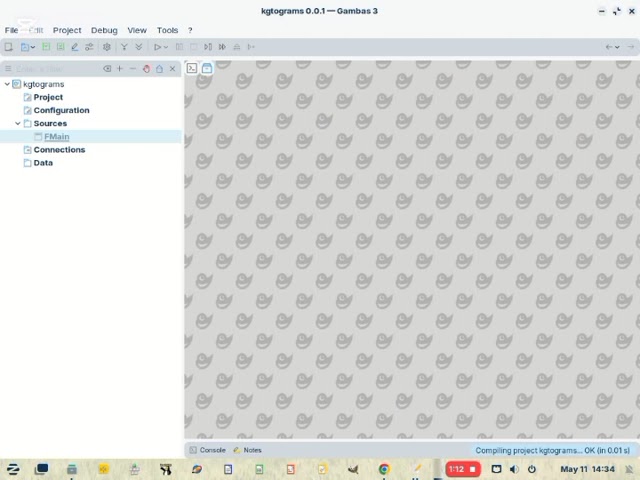Collapse the kgtograms project root node

pyautogui.click(x=7, y=84)
